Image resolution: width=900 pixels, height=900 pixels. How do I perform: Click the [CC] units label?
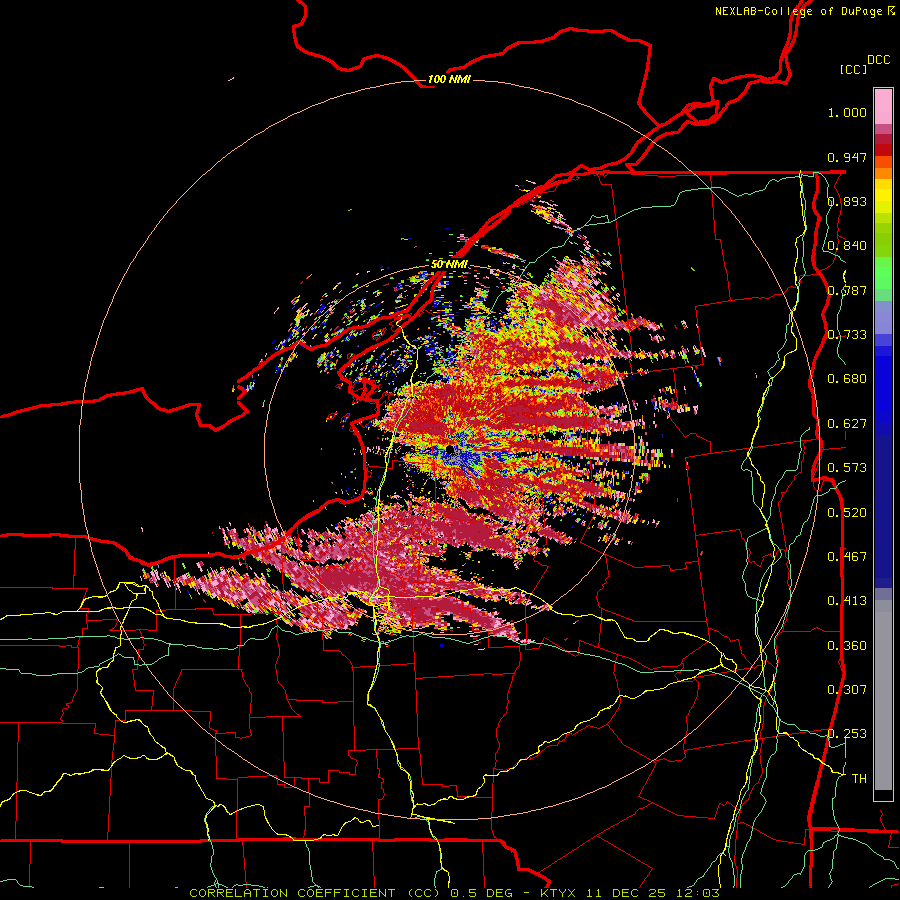[x=853, y=69]
